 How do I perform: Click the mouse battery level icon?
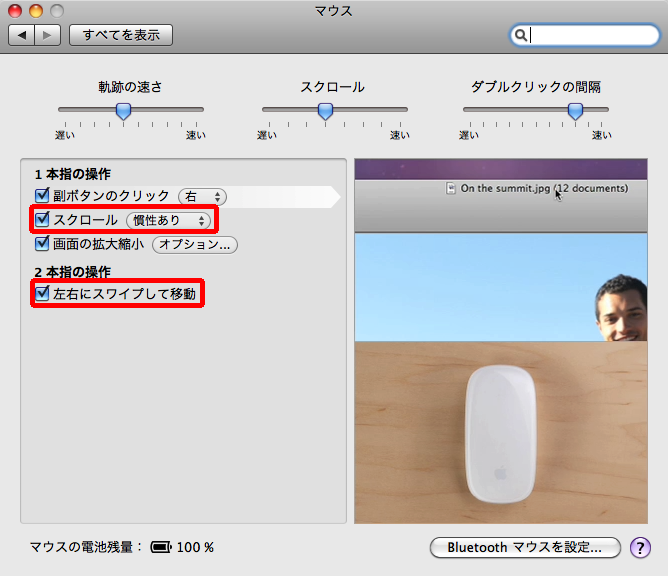click(161, 547)
